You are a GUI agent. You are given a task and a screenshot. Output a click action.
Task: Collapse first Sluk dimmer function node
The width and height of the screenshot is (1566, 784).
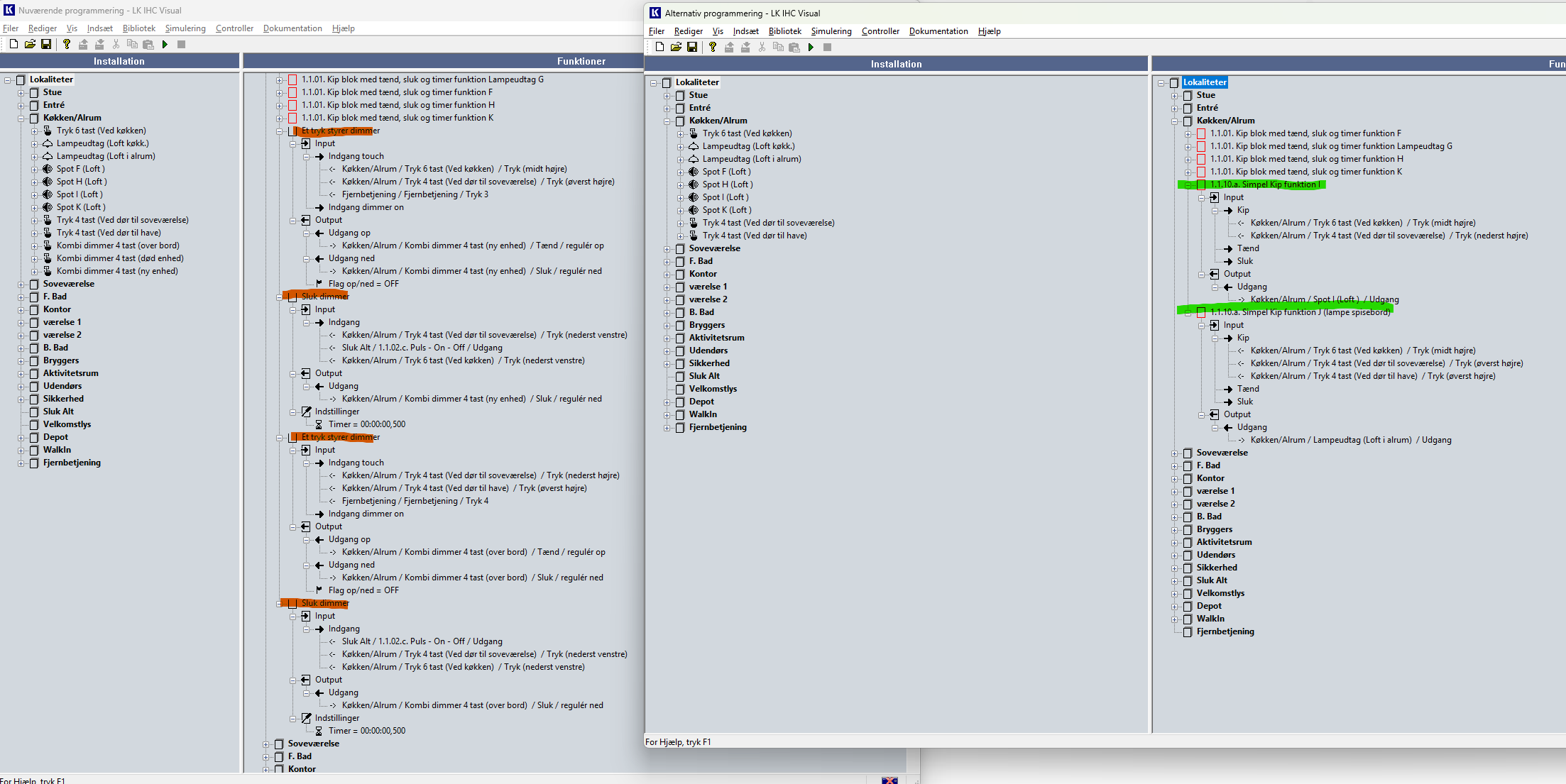click(279, 297)
